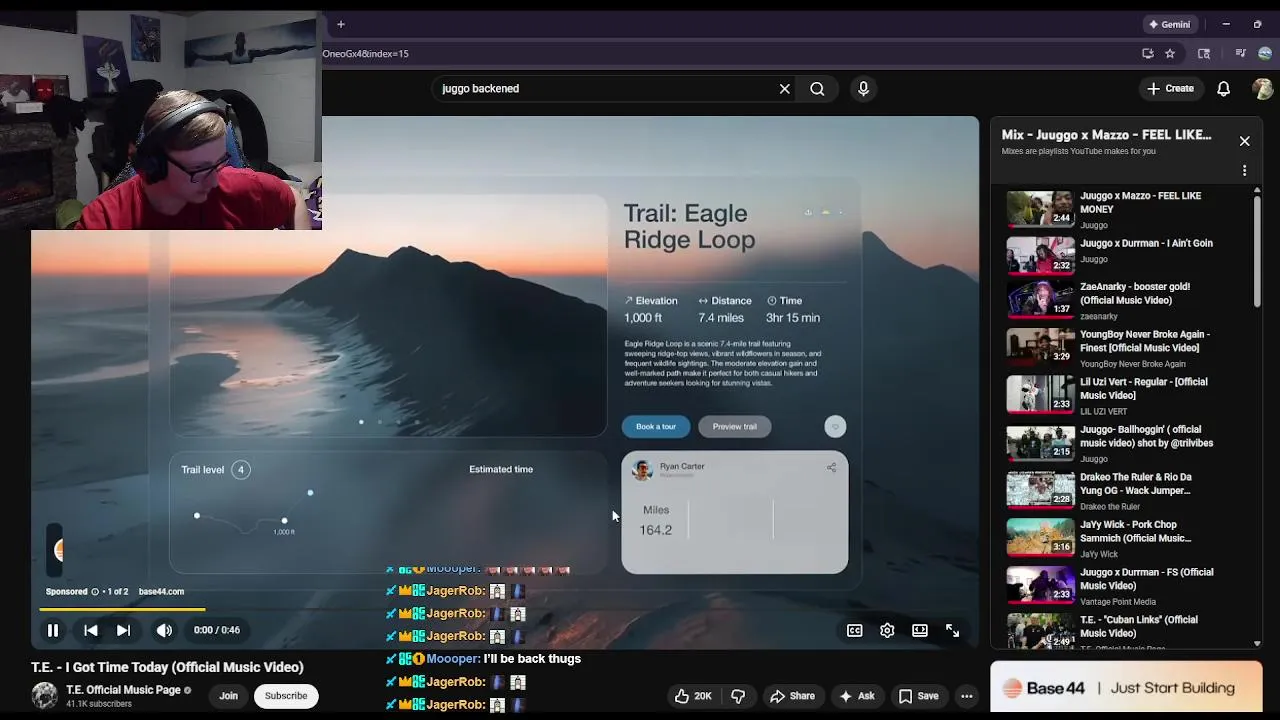This screenshot has height=720, width=1280.
Task: Open the player settings gear
Action: 887,630
